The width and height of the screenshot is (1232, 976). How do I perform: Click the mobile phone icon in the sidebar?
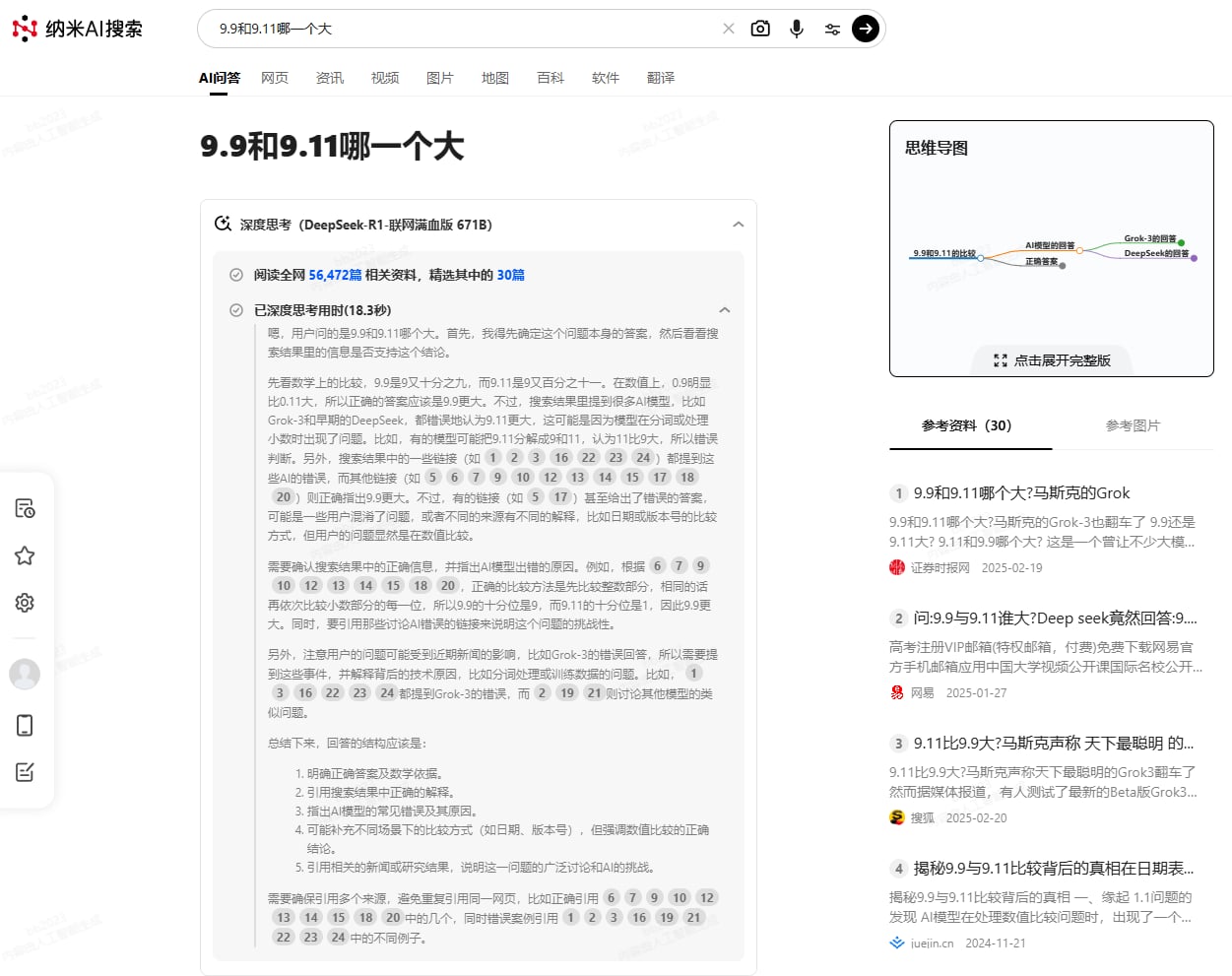25,725
